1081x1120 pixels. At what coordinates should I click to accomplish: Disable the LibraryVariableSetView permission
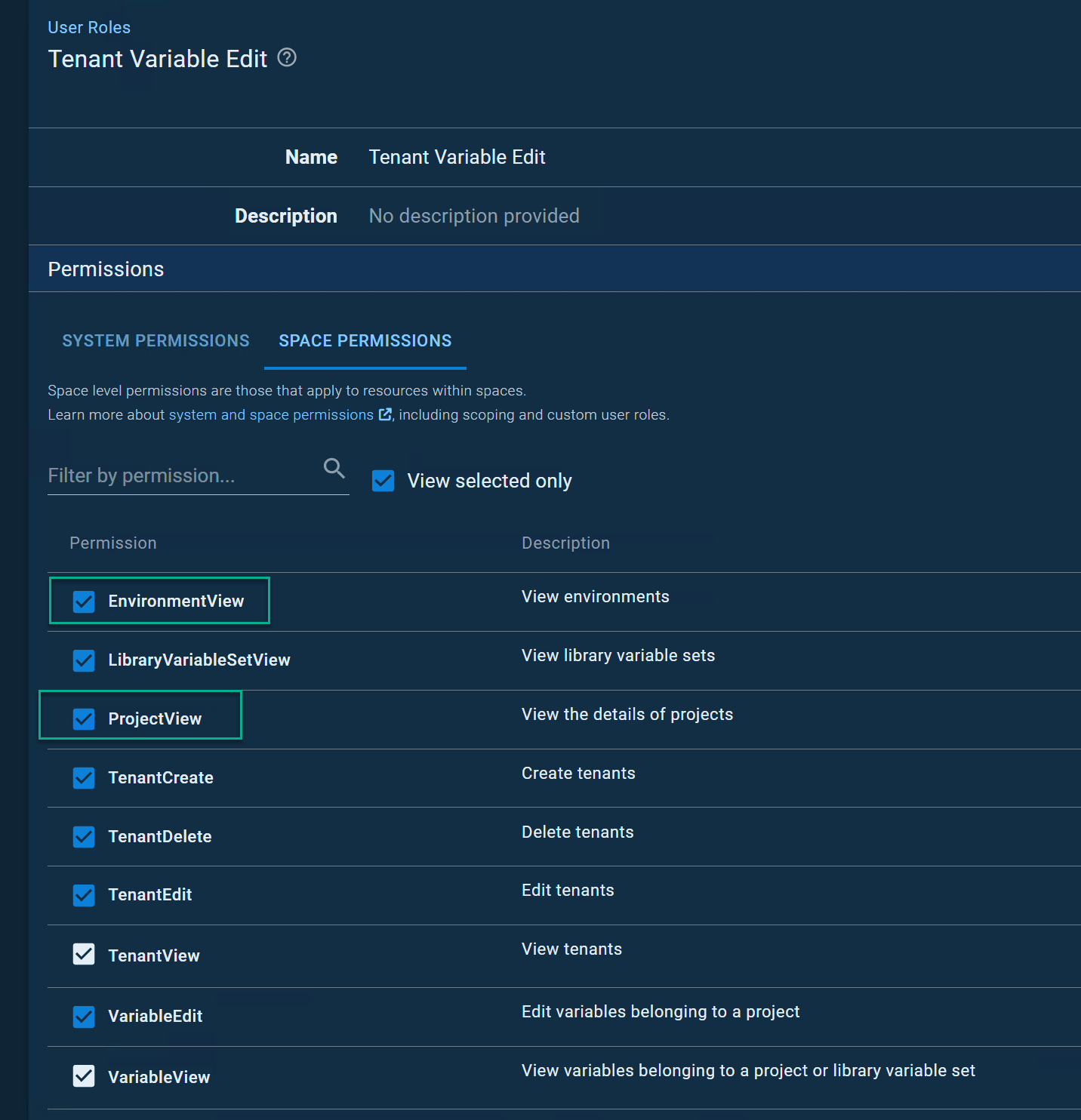tap(84, 660)
